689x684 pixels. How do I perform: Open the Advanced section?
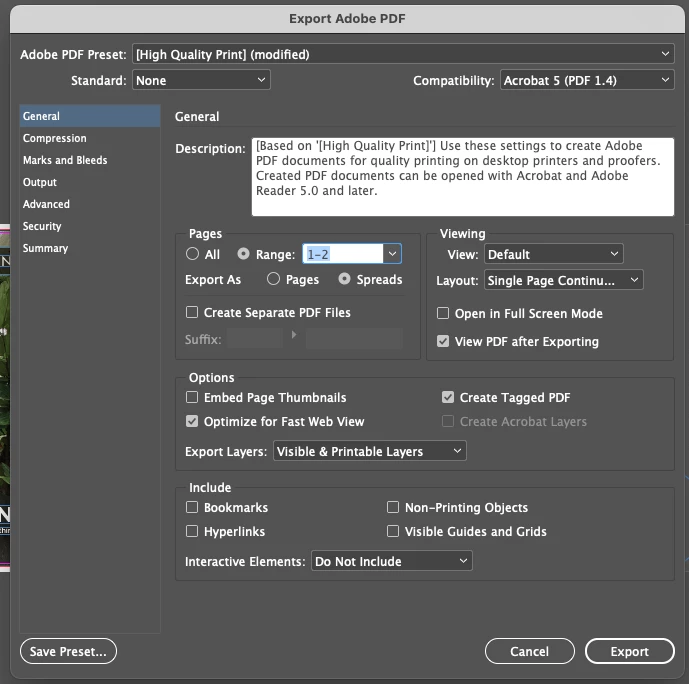tap(90, 204)
